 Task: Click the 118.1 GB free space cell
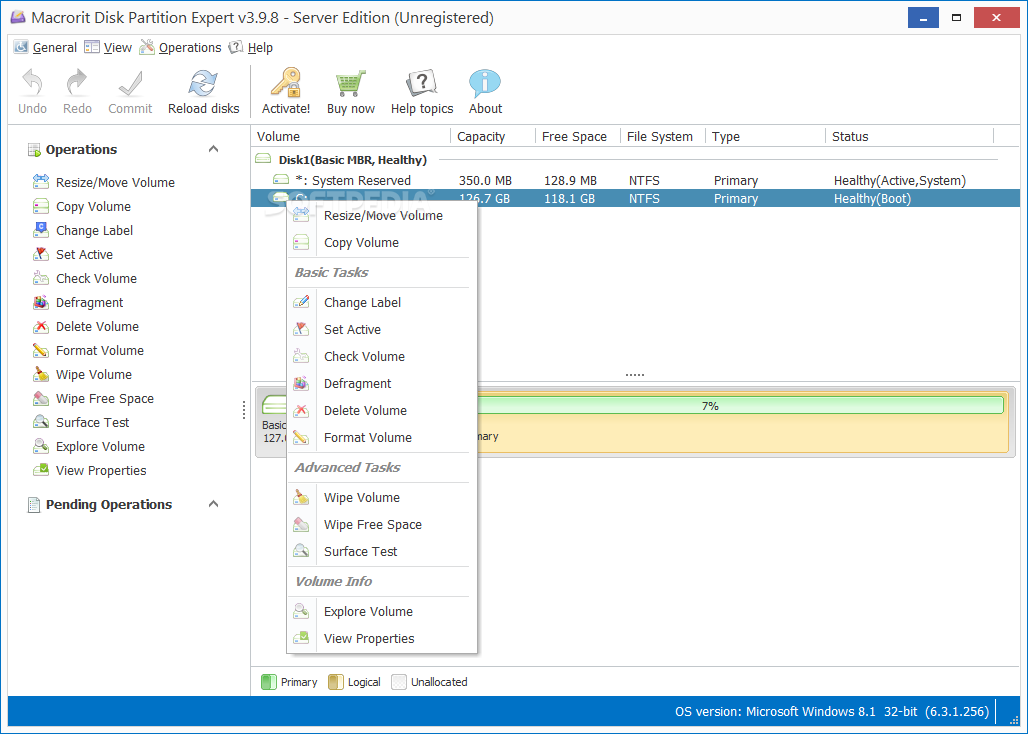click(x=570, y=199)
